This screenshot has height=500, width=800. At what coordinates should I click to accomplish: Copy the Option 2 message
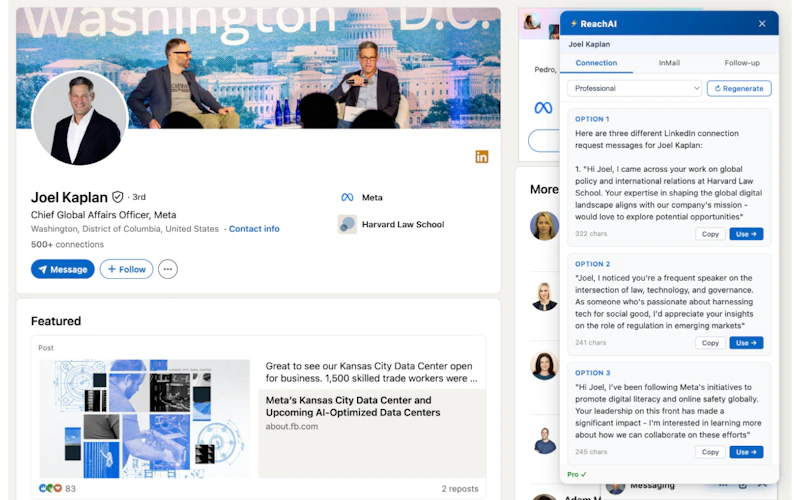pos(710,343)
